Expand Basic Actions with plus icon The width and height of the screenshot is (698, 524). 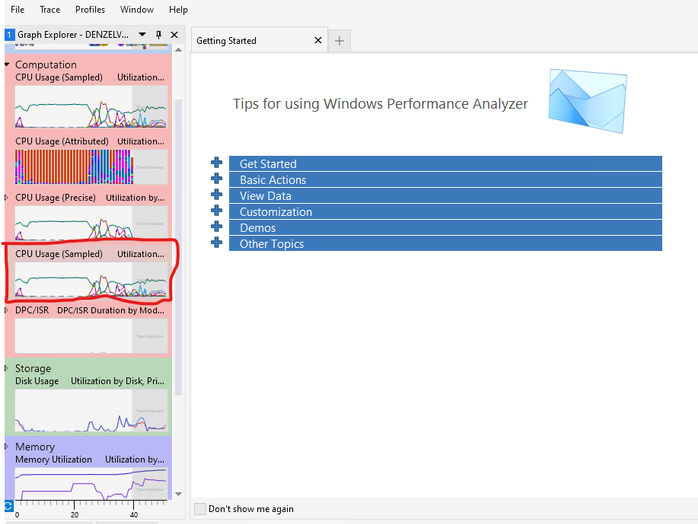coord(217,179)
